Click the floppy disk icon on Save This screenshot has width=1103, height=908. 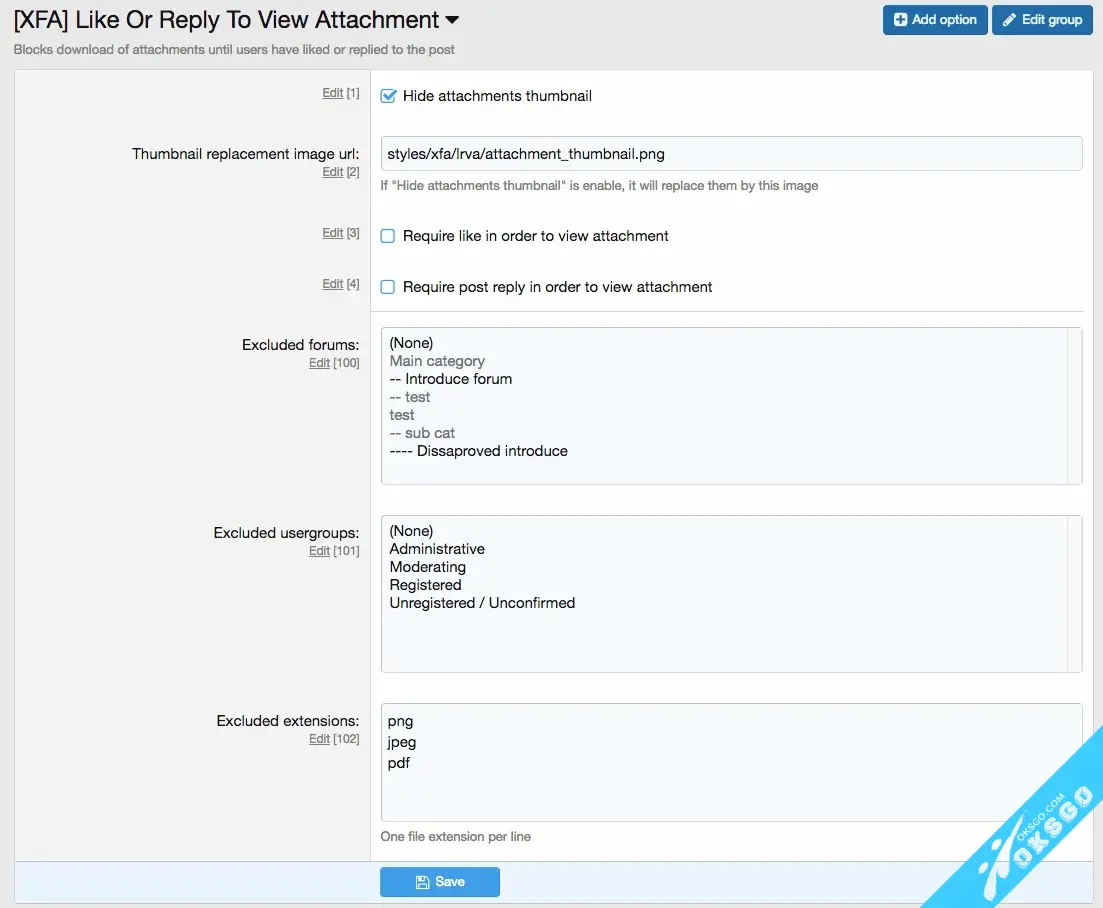tap(422, 882)
